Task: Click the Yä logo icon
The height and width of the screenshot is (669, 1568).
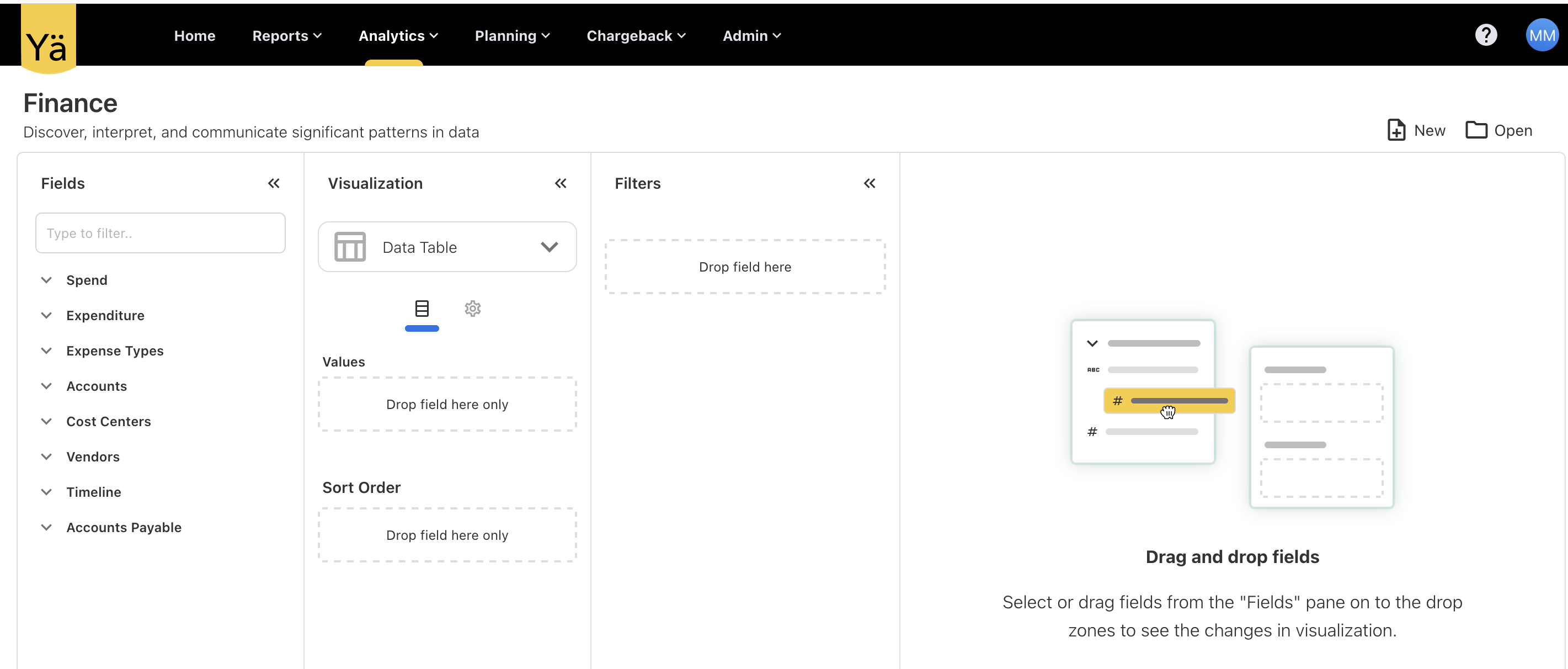Action: (x=48, y=39)
